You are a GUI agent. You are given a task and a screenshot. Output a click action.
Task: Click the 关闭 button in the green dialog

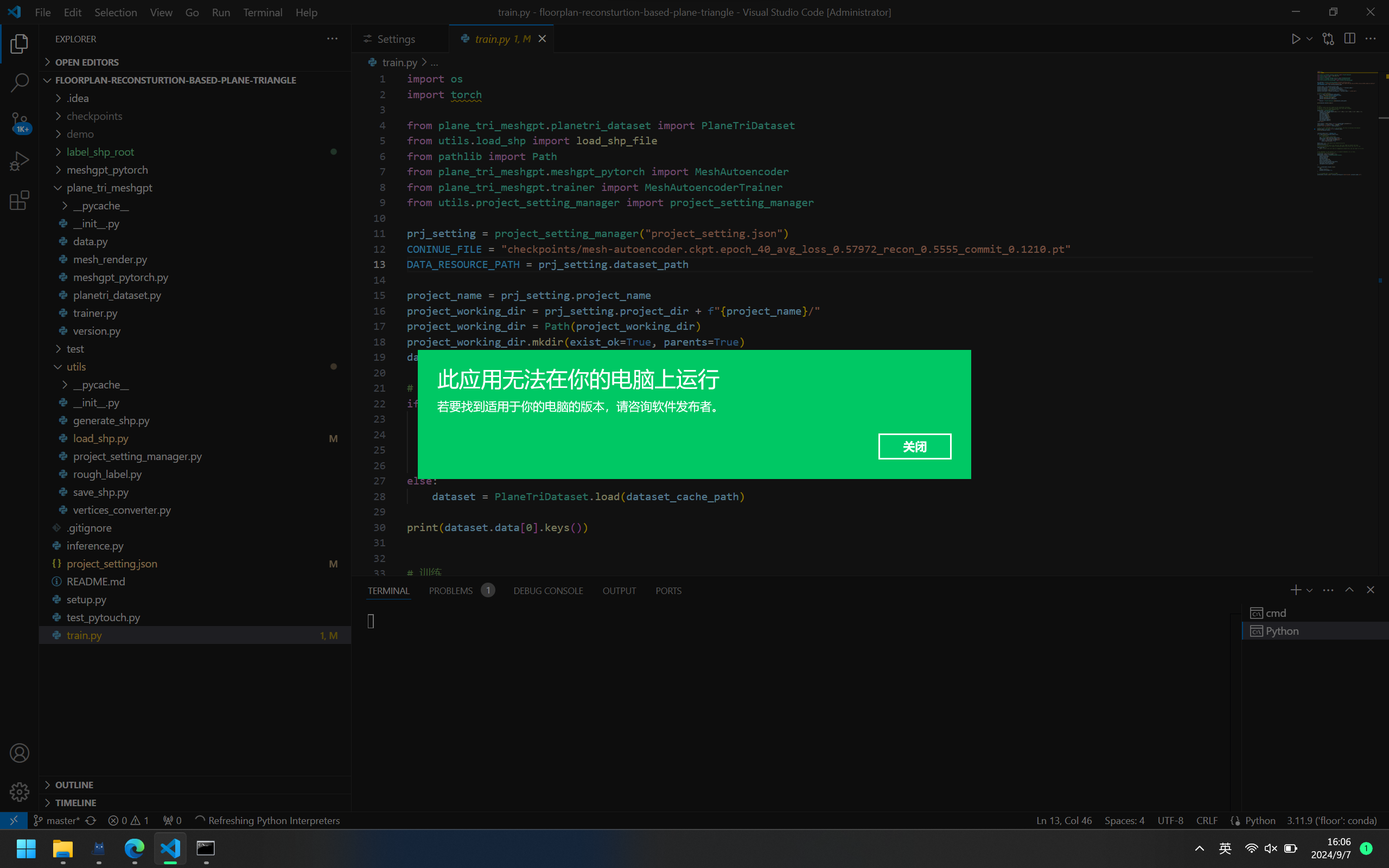pyautogui.click(x=914, y=446)
